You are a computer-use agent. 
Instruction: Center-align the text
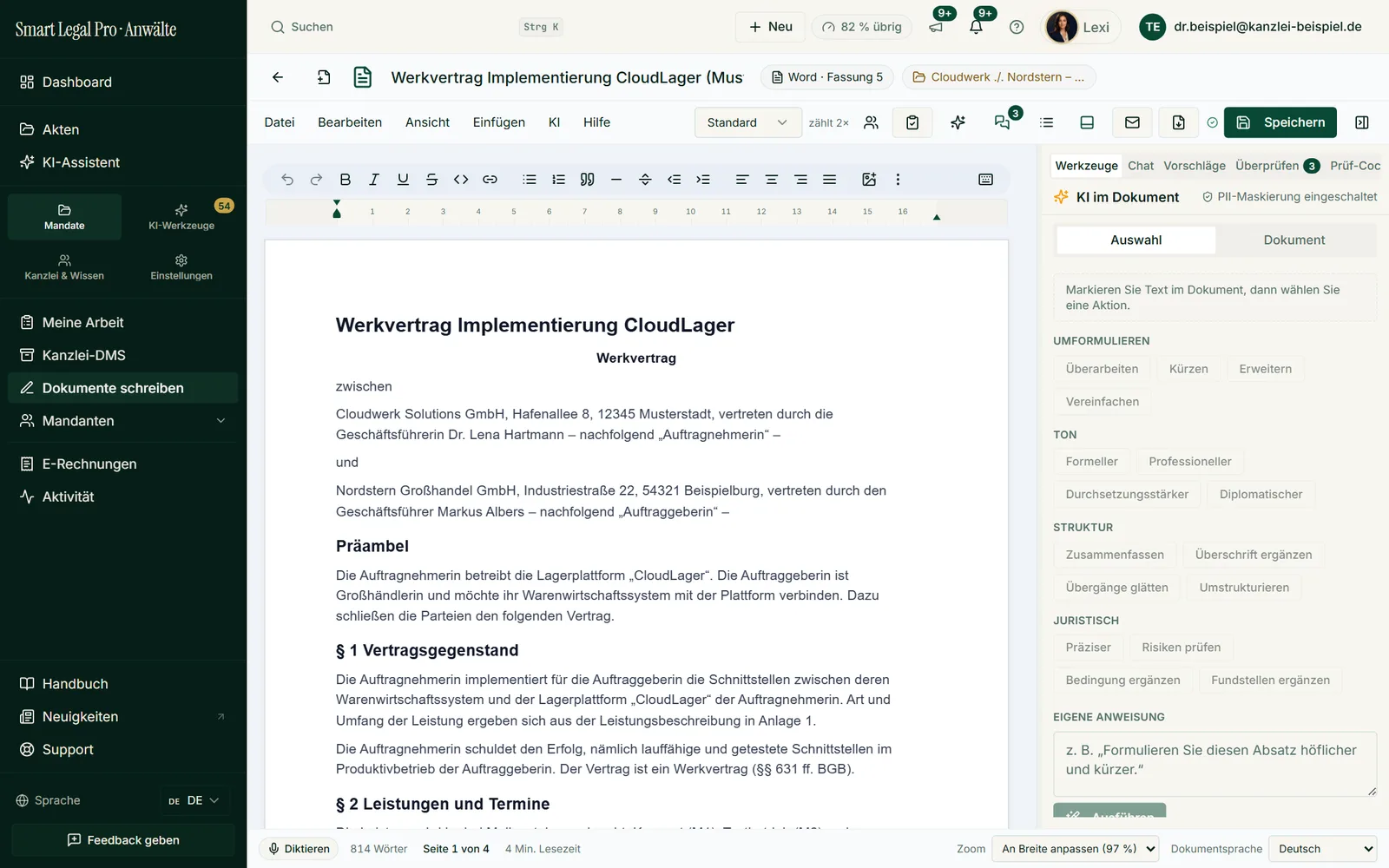click(771, 180)
